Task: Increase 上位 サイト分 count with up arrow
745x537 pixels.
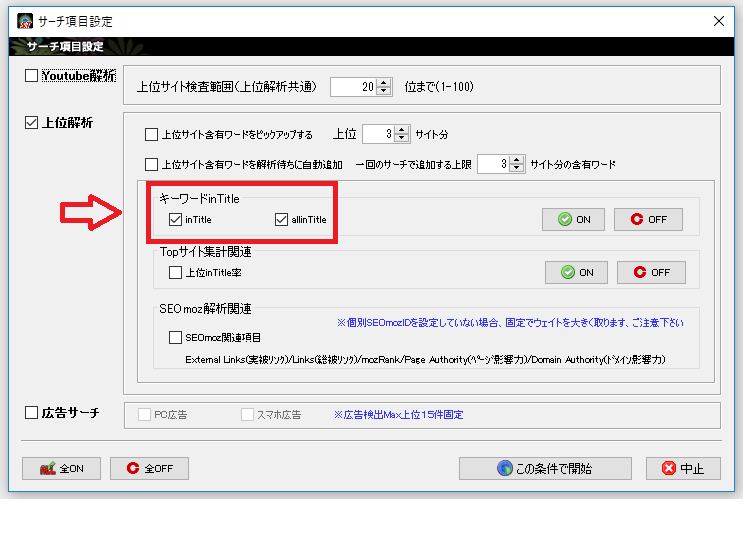Action: pyautogui.click(x=402, y=130)
